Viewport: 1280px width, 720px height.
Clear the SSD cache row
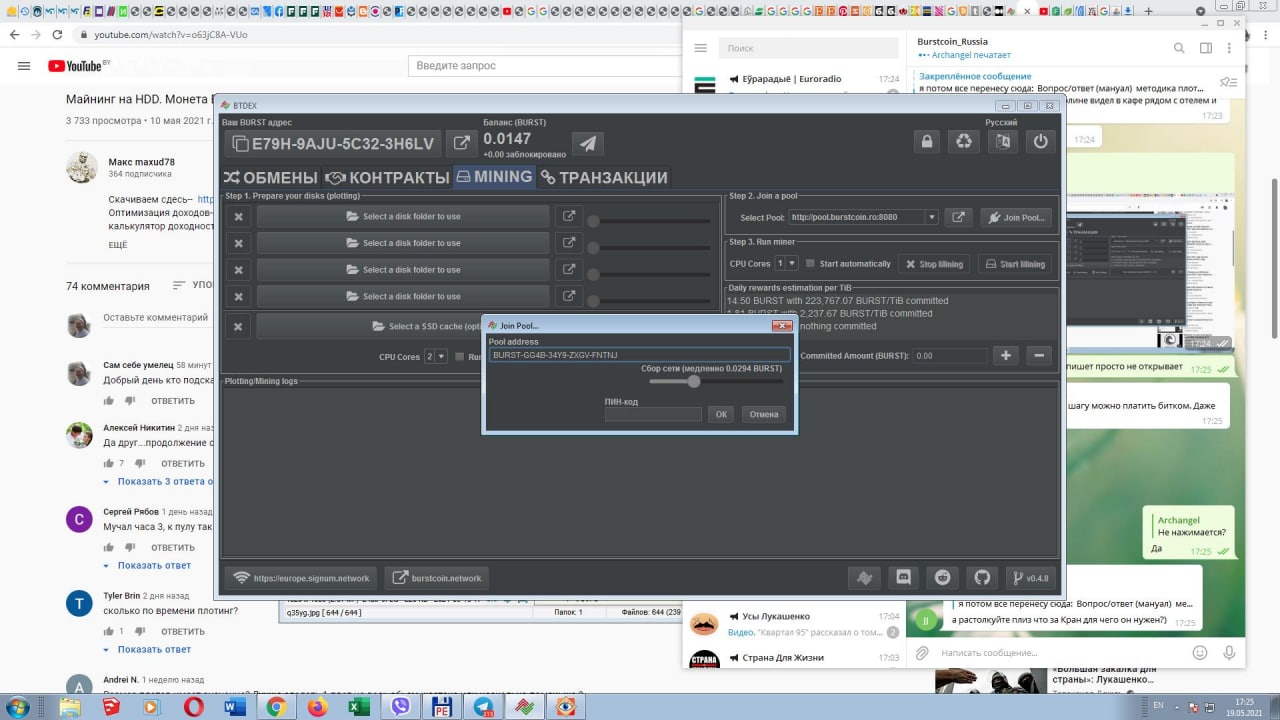click(238, 326)
